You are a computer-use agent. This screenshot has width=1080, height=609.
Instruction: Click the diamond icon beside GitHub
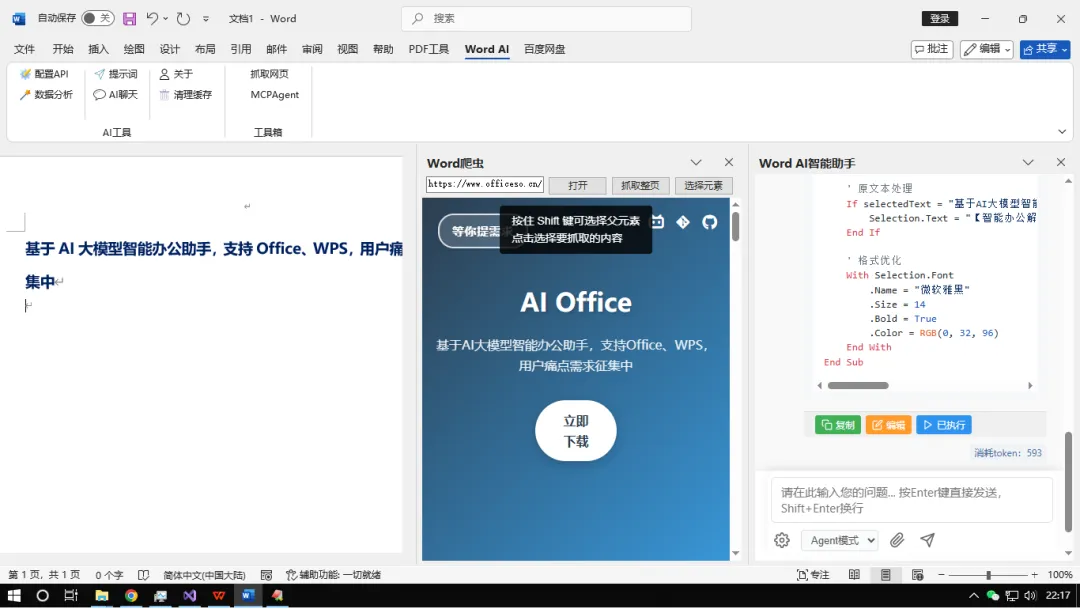click(683, 222)
